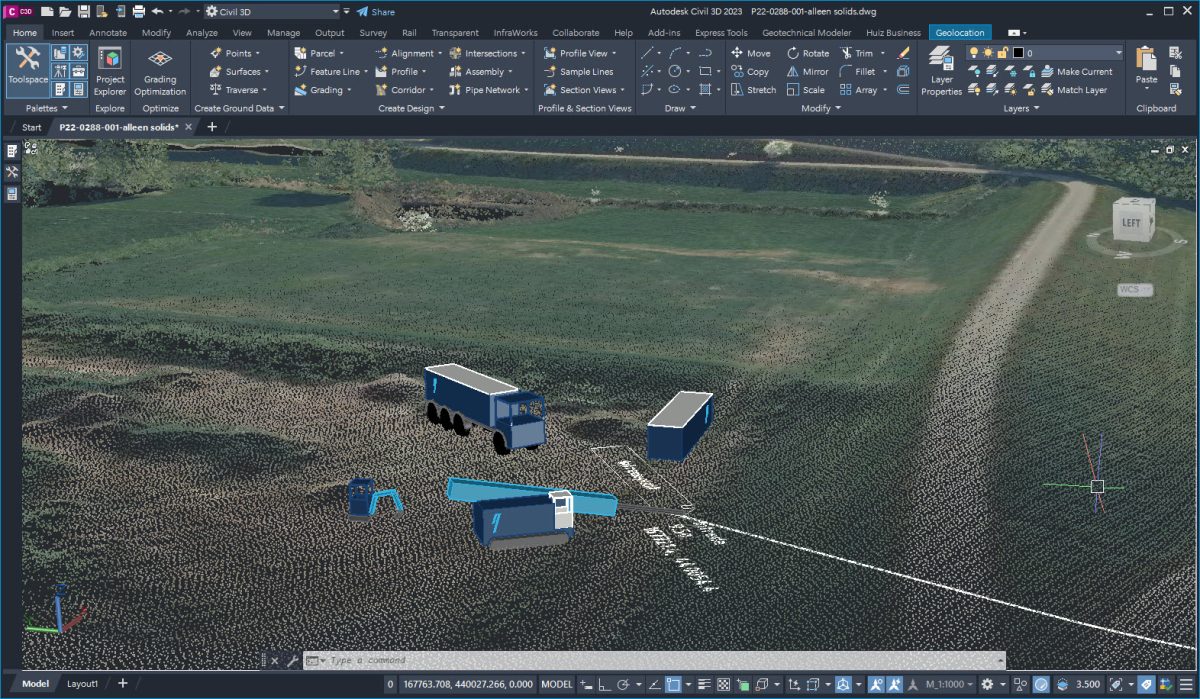This screenshot has height=699, width=1200.
Task: Open Project Explorer
Action: [x=110, y=70]
